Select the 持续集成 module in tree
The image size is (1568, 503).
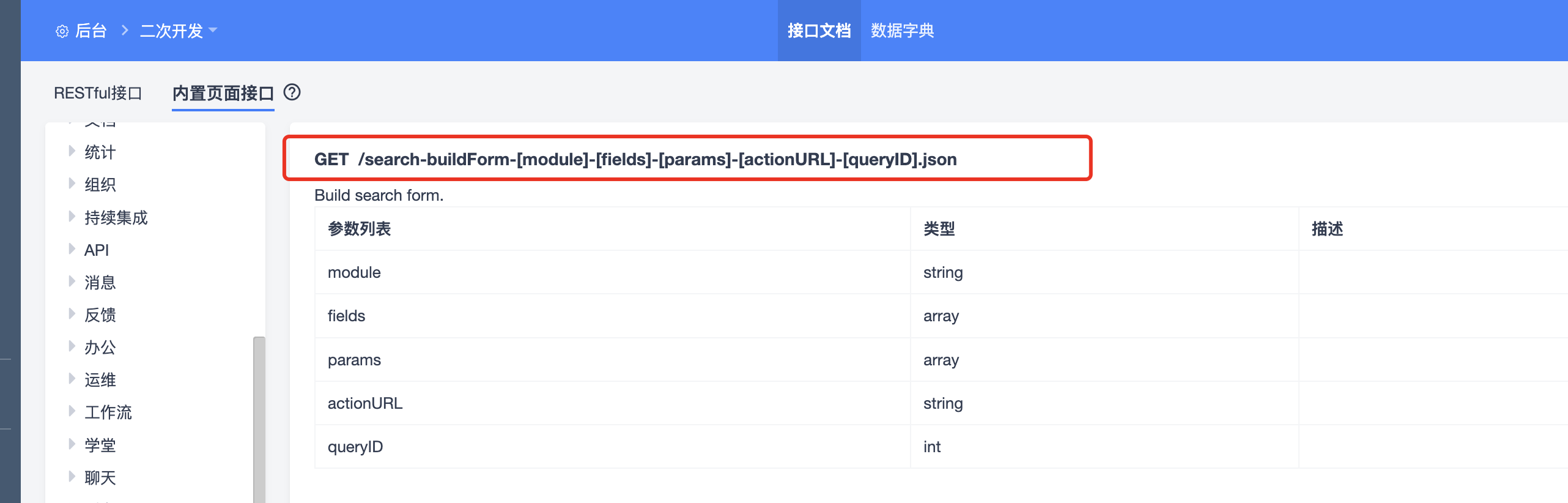(x=116, y=218)
